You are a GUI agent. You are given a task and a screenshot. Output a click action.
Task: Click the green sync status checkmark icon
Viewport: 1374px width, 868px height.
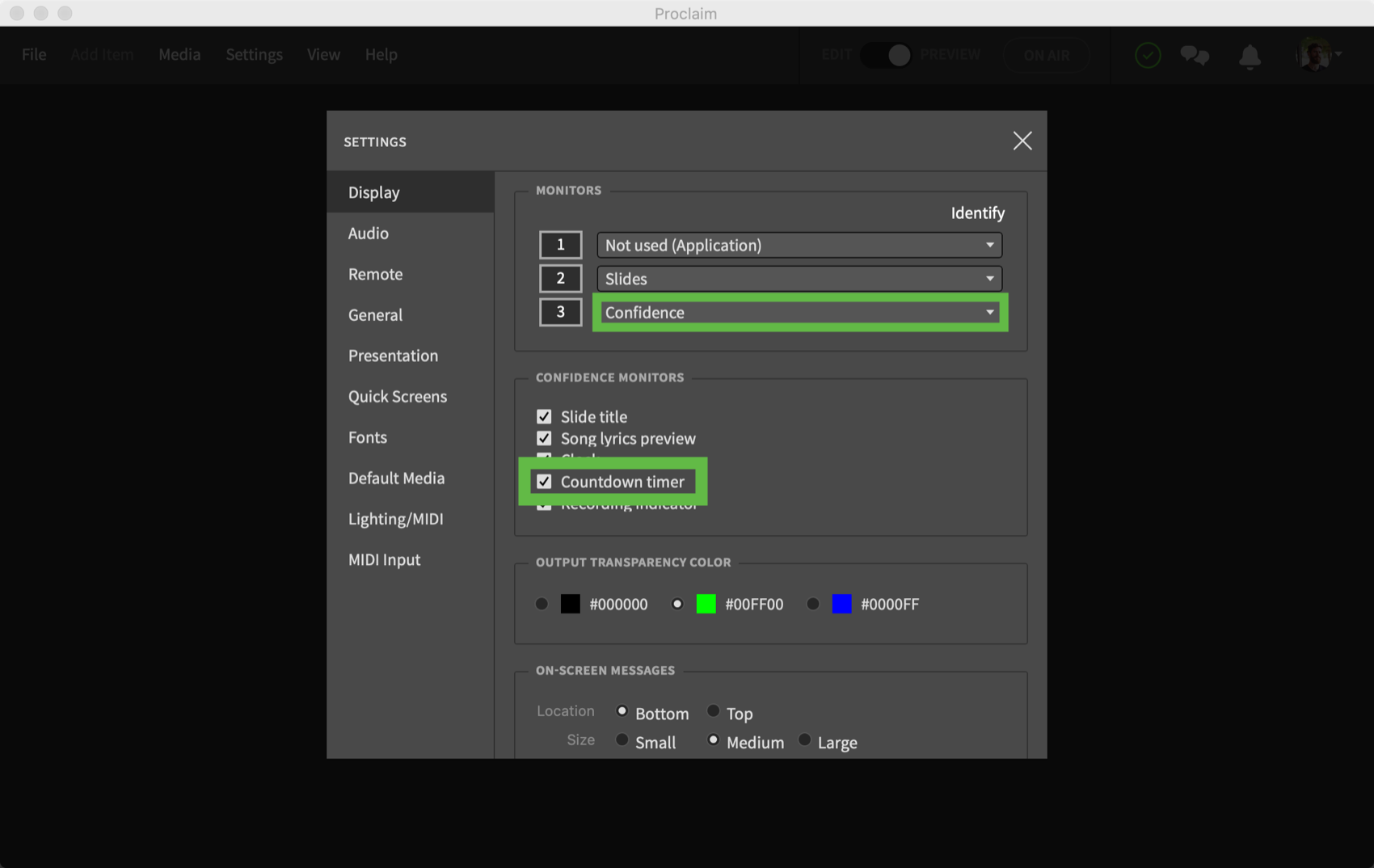pyautogui.click(x=1148, y=55)
